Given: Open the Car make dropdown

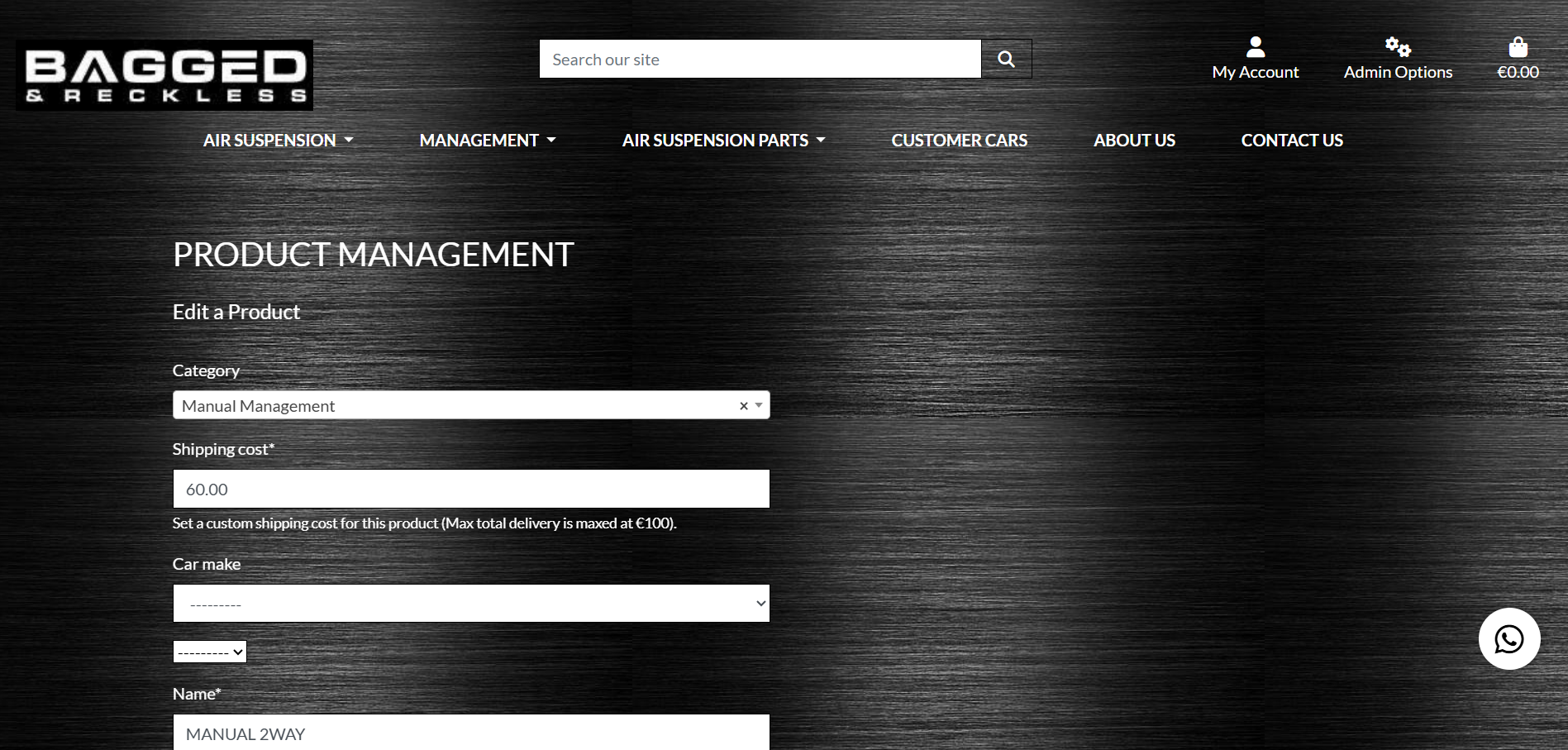Looking at the screenshot, I should click(470, 604).
